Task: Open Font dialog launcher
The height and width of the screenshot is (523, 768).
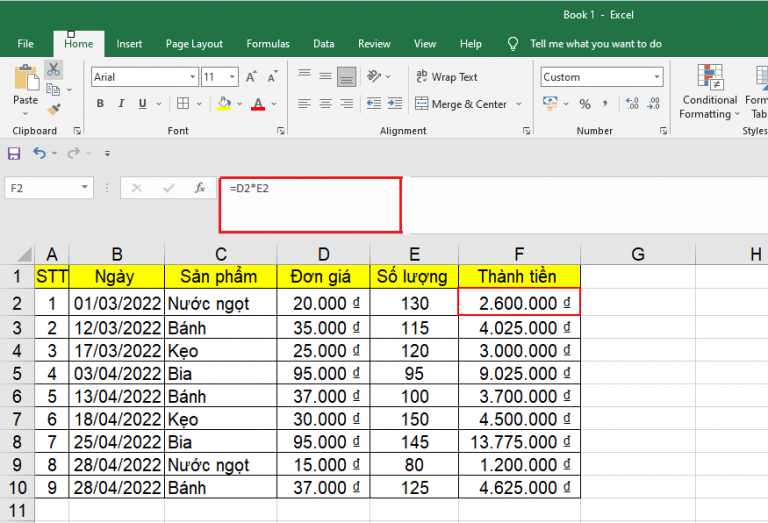Action: point(281,131)
